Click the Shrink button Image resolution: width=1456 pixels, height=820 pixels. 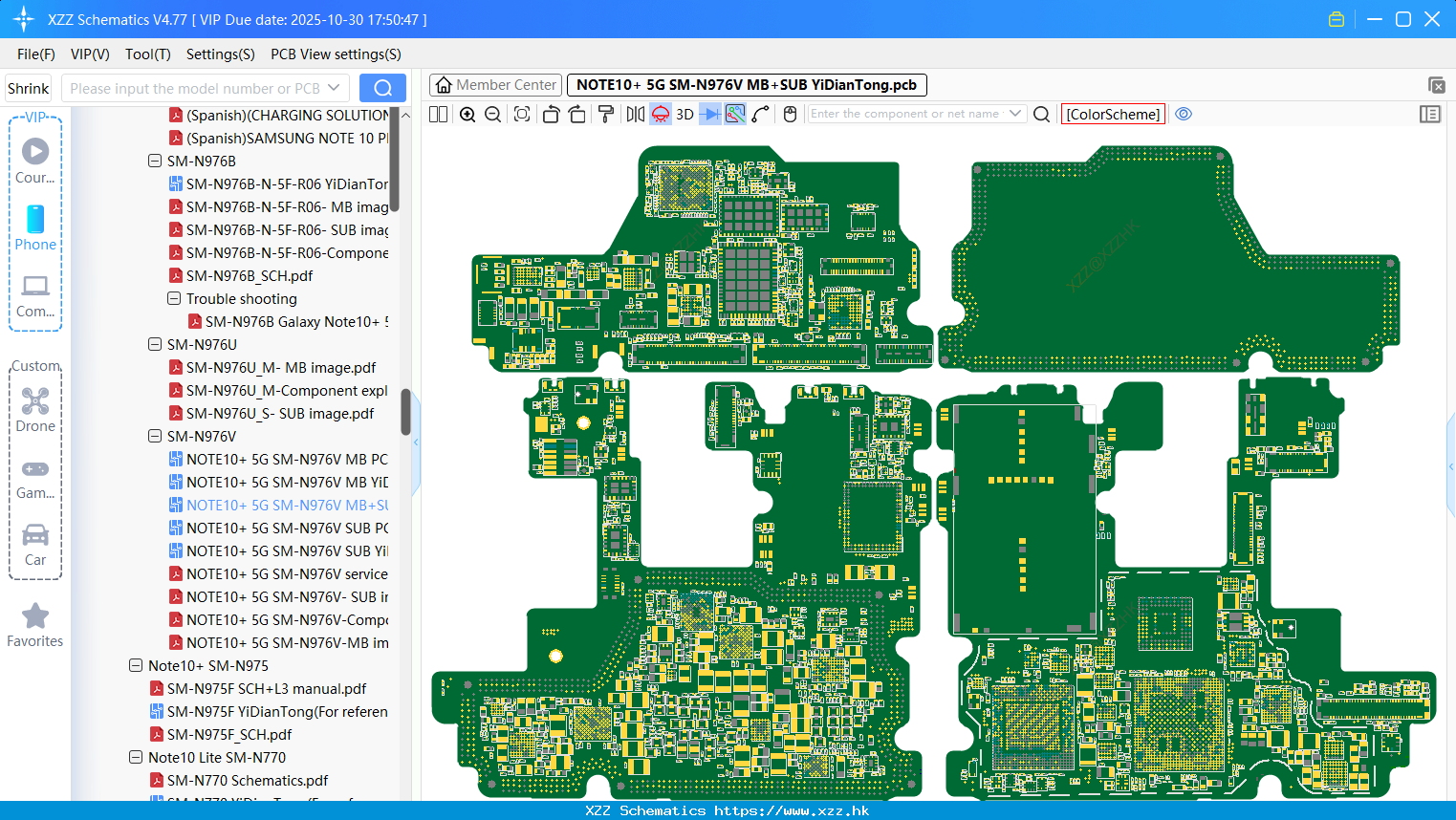pos(29,88)
